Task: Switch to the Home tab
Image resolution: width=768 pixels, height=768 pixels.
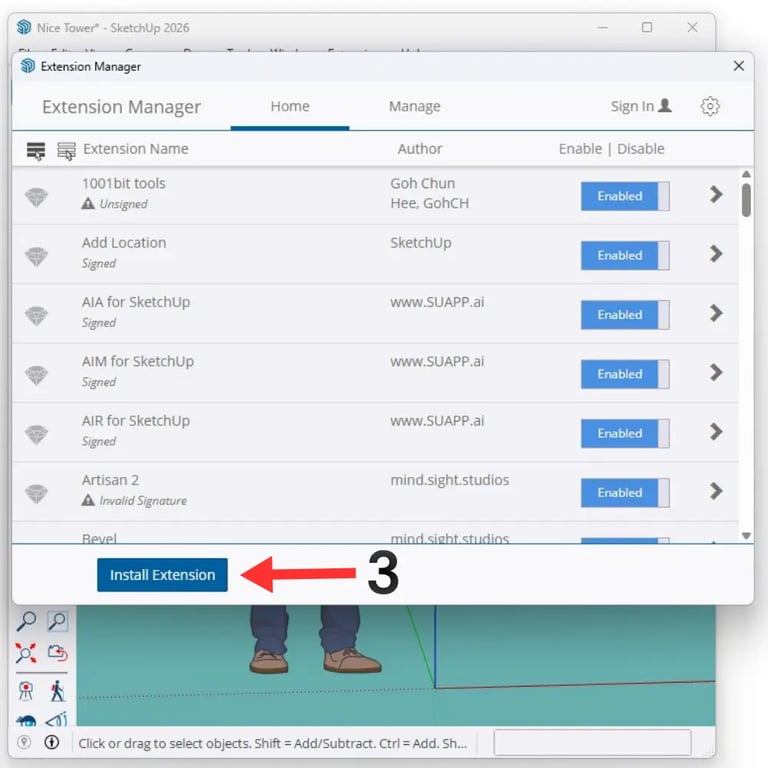Action: pyautogui.click(x=290, y=106)
